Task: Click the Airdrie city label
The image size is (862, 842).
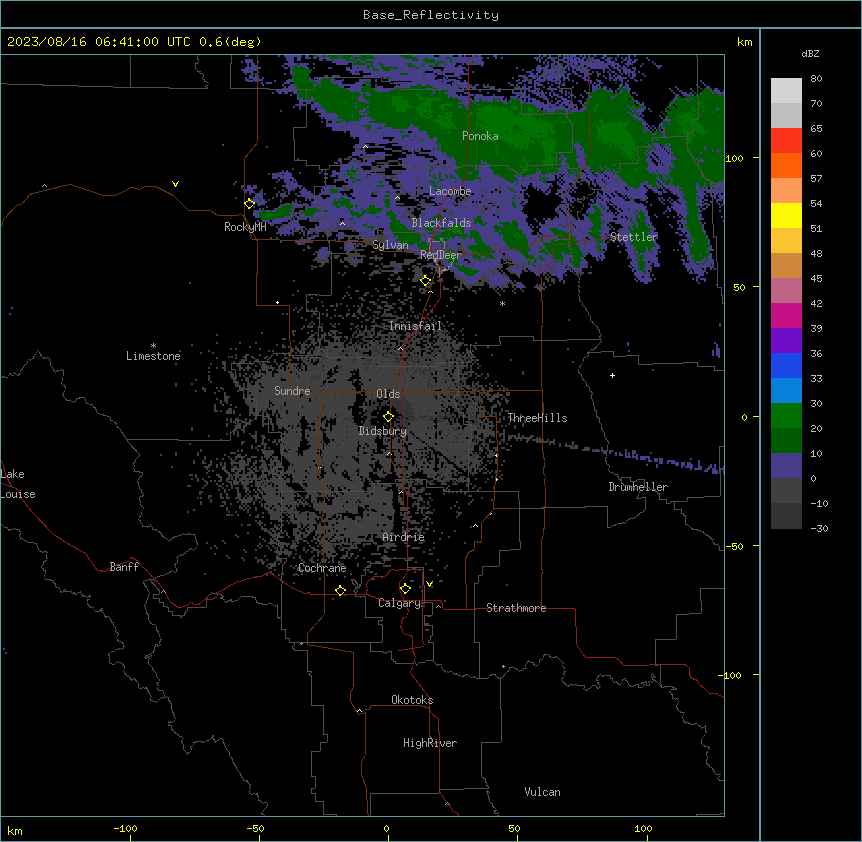Action: [404, 537]
